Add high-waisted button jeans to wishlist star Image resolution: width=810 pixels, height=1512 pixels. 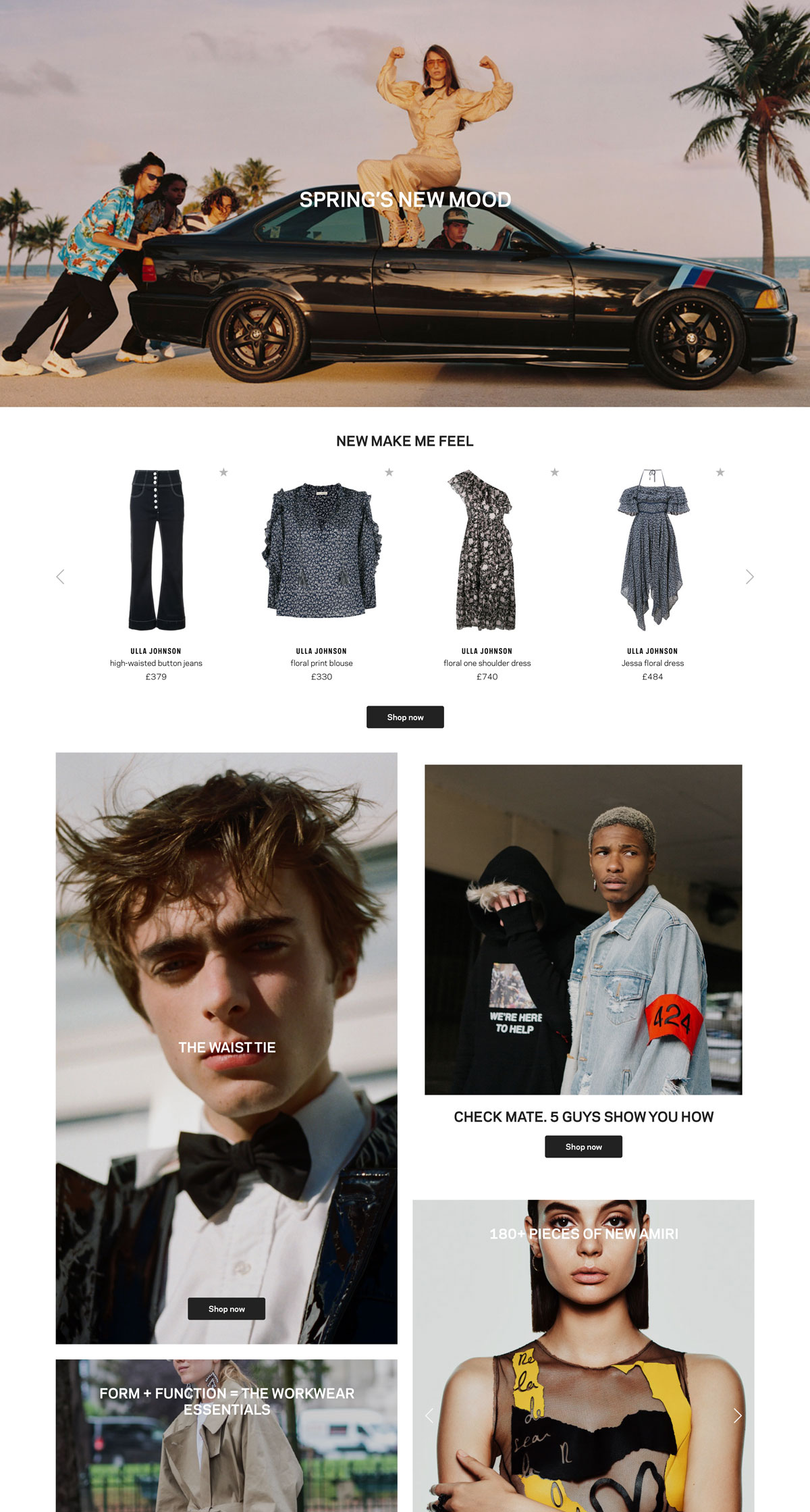[x=223, y=473]
